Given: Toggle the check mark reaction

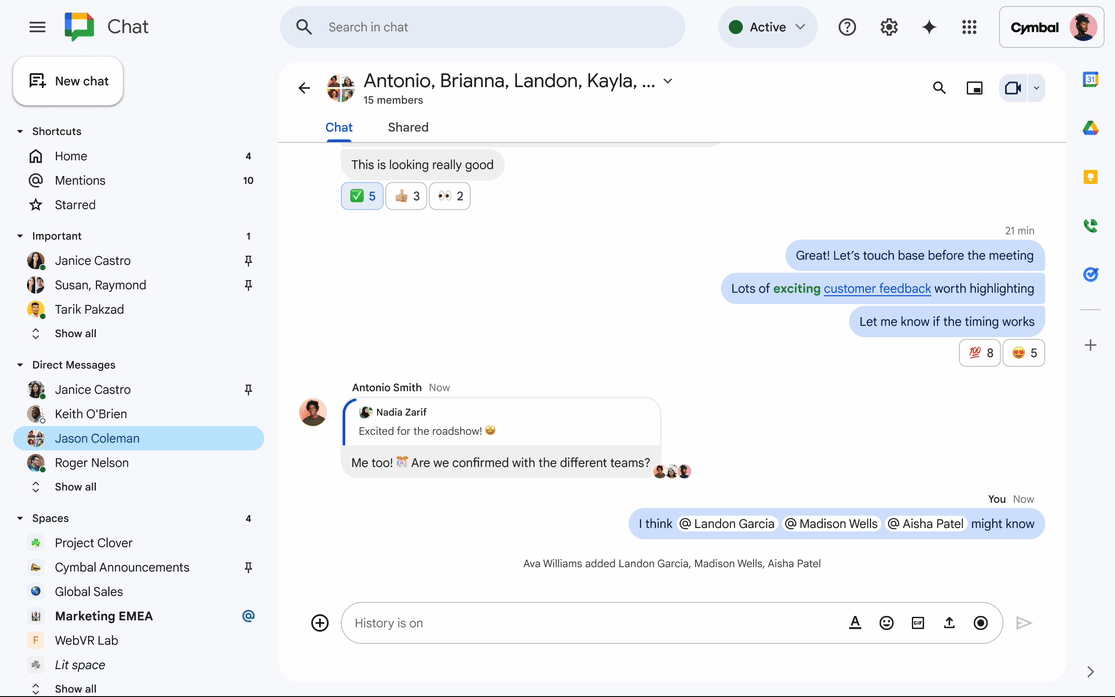Looking at the screenshot, I should pyautogui.click(x=362, y=196).
